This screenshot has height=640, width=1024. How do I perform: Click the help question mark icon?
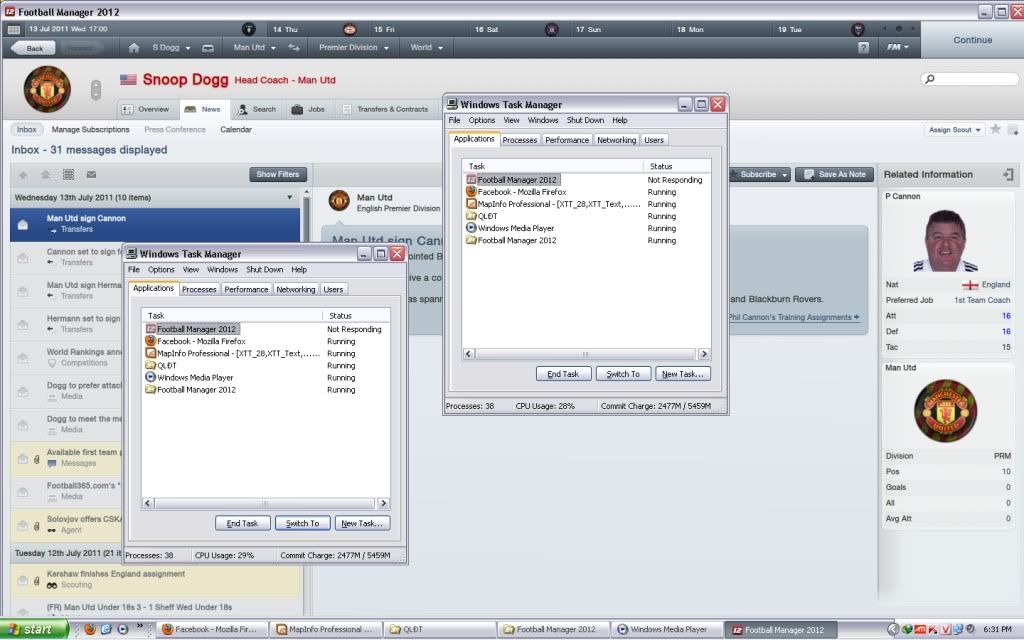(x=863, y=48)
